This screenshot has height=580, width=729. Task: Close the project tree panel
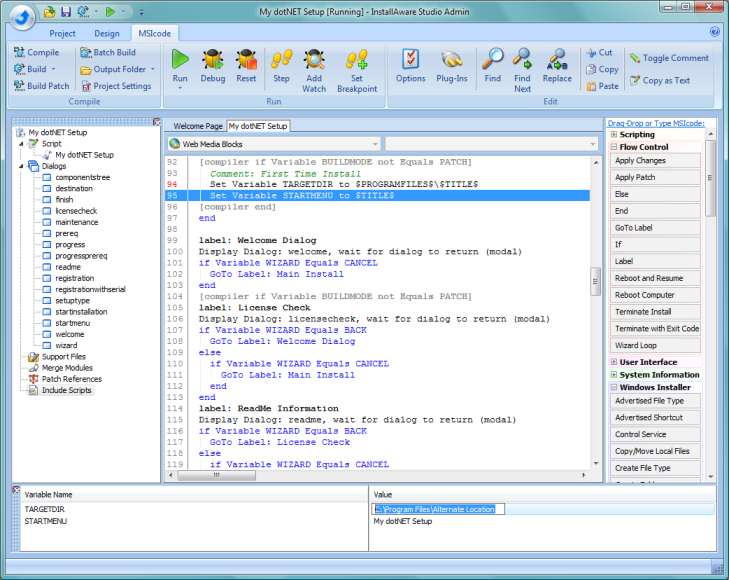tap(157, 122)
